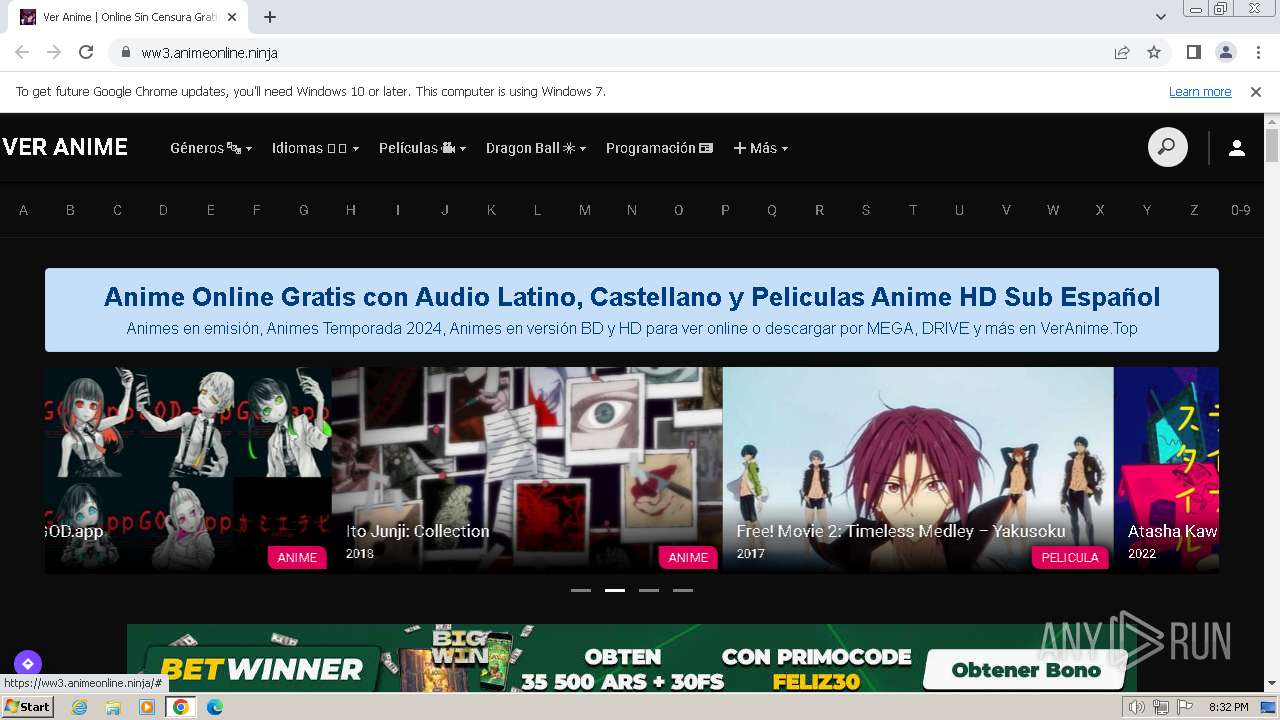Jump to first carousel slide indicator
The height and width of the screenshot is (720, 1280).
(581, 590)
